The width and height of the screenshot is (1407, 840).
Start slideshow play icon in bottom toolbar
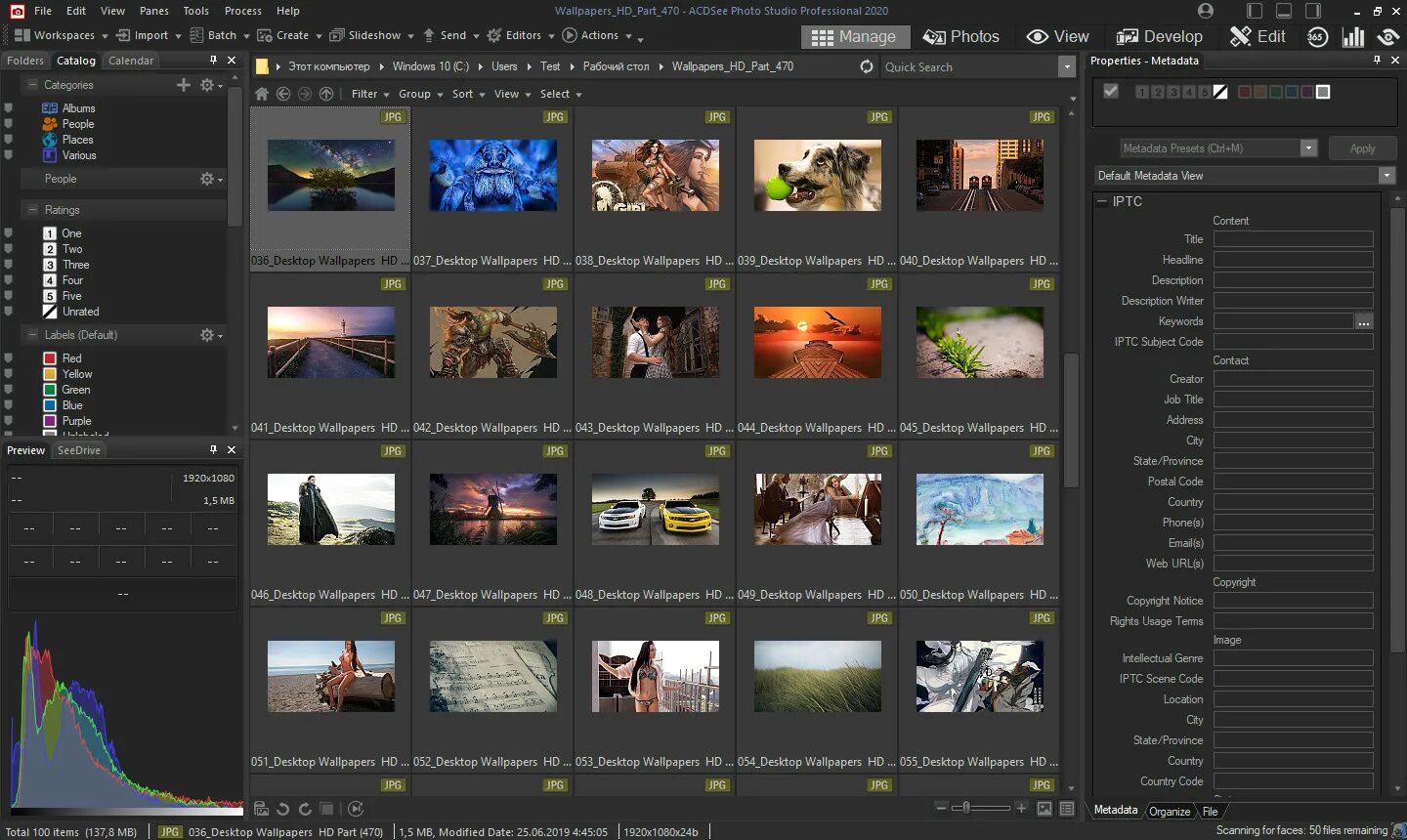tap(356, 809)
